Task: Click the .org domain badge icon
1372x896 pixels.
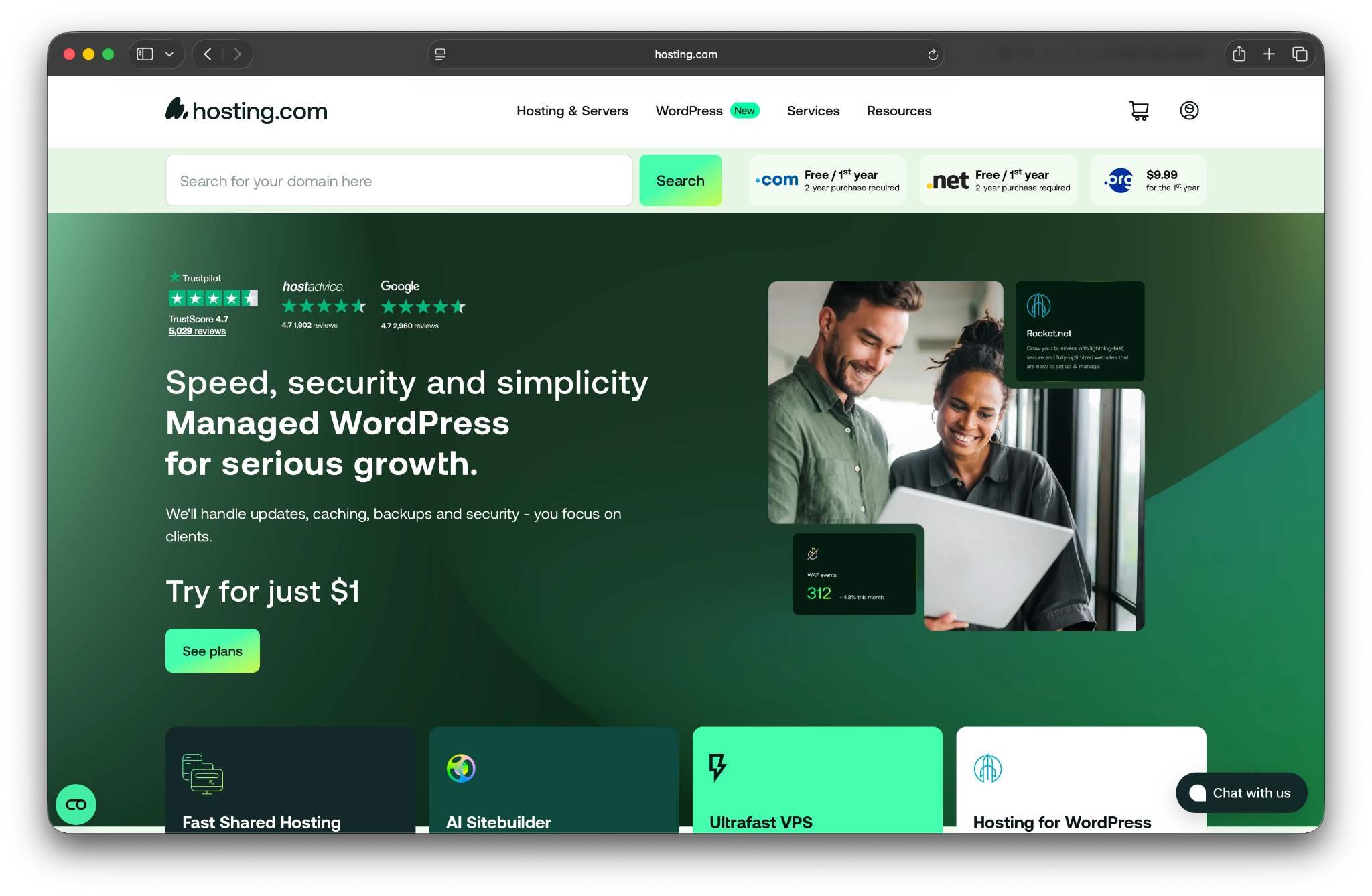Action: 1119,180
